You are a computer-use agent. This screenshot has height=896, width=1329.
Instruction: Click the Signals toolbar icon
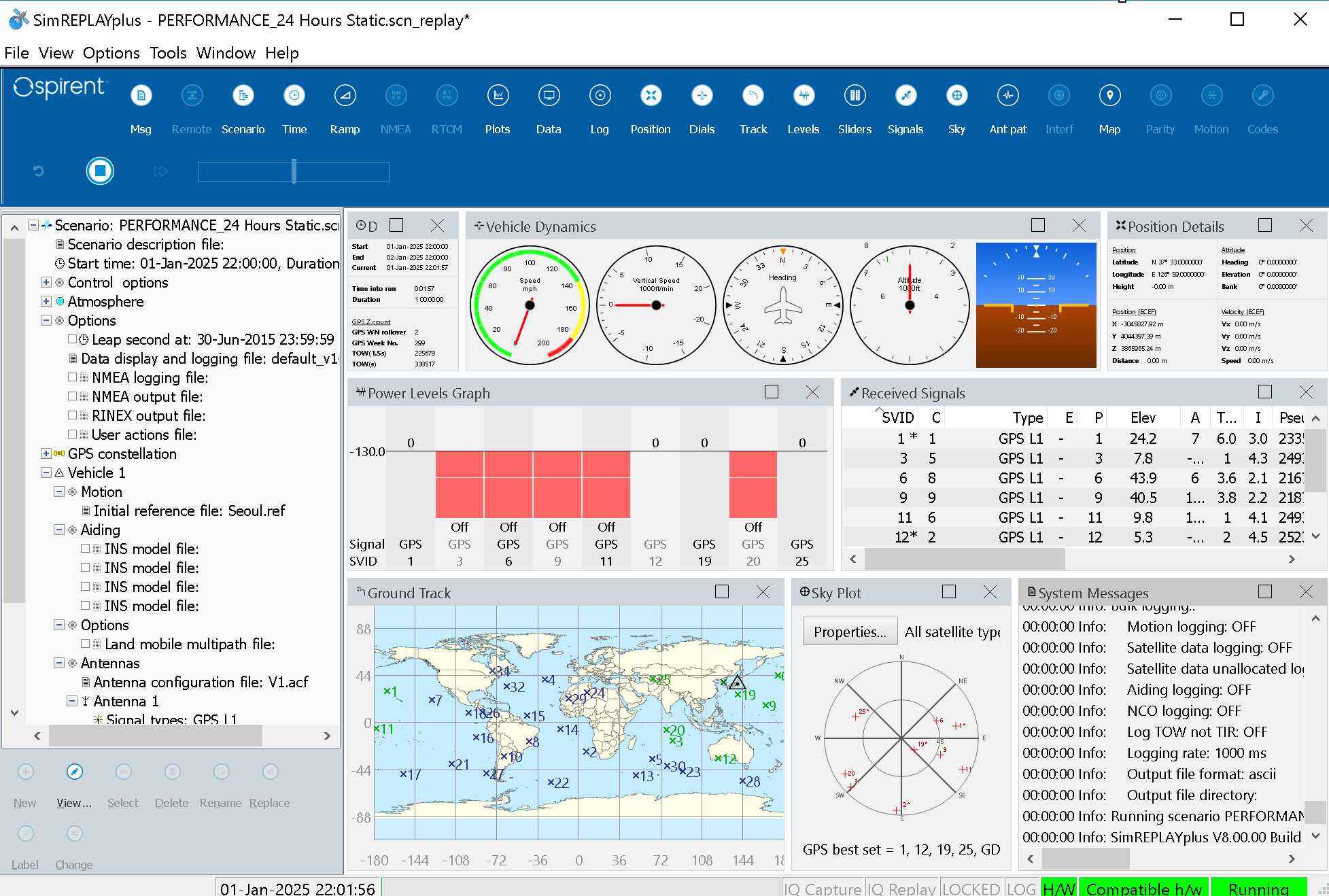(905, 96)
